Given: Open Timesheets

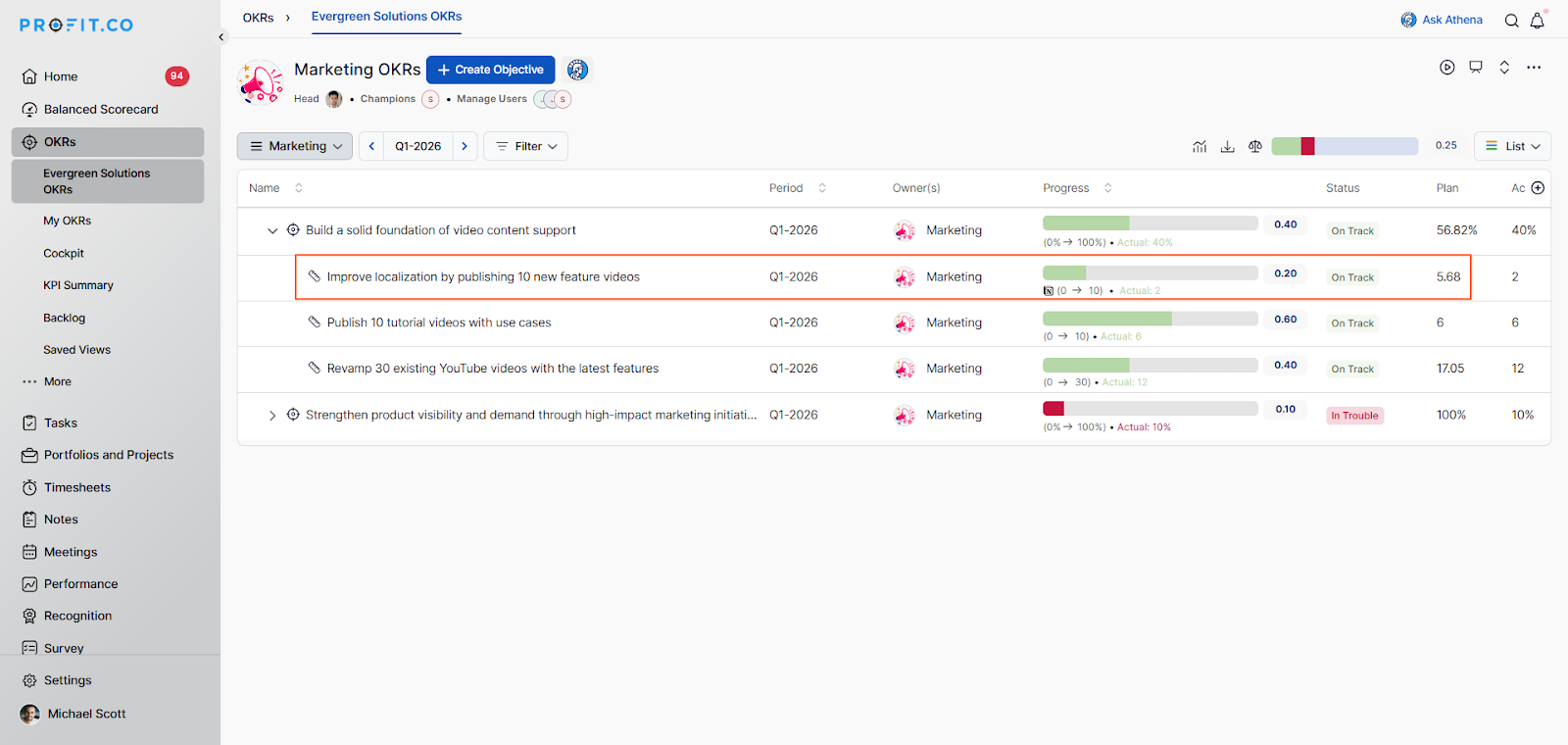Looking at the screenshot, I should [76, 487].
